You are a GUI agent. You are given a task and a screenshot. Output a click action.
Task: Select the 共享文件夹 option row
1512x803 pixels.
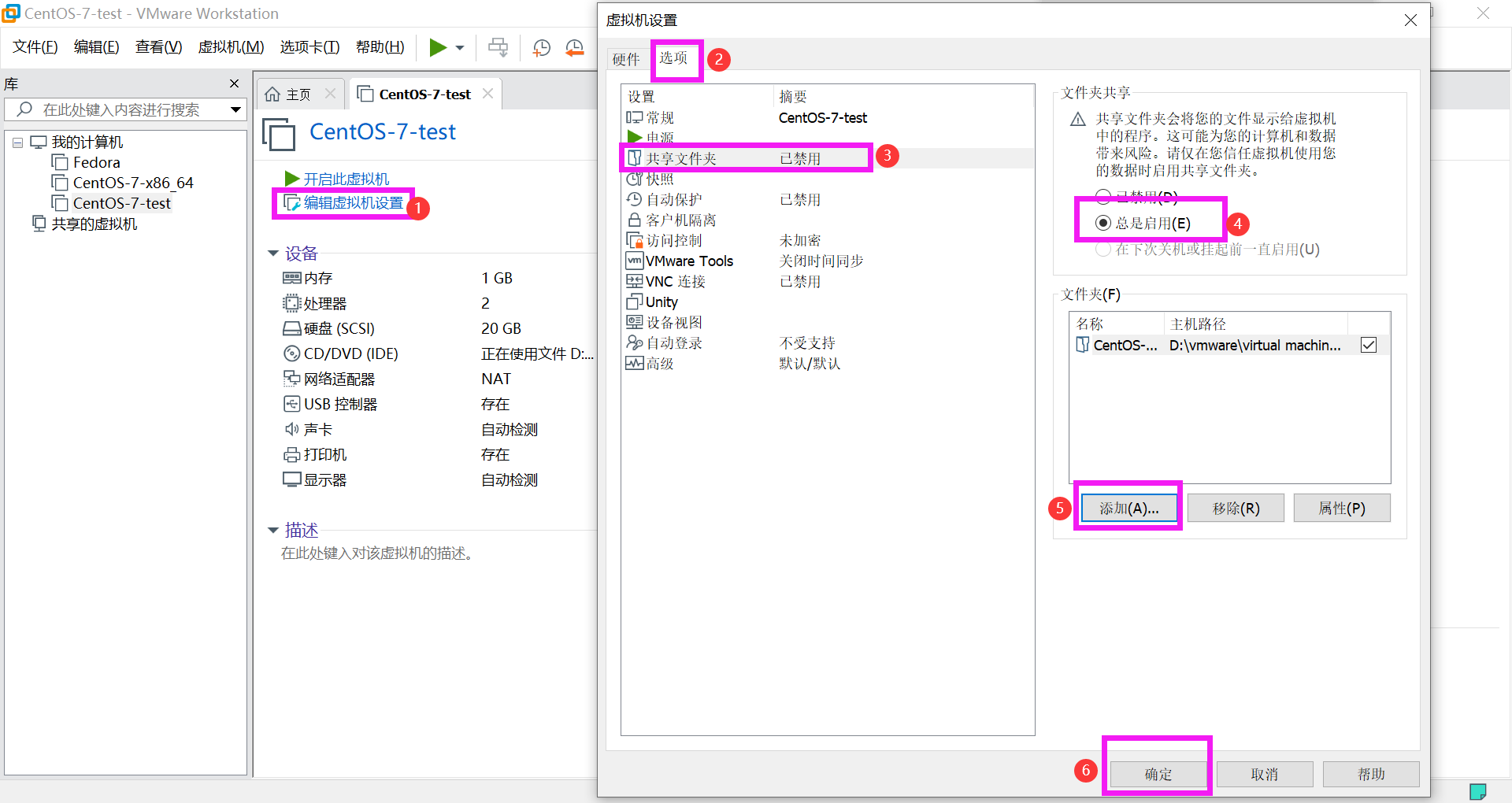[827, 159]
